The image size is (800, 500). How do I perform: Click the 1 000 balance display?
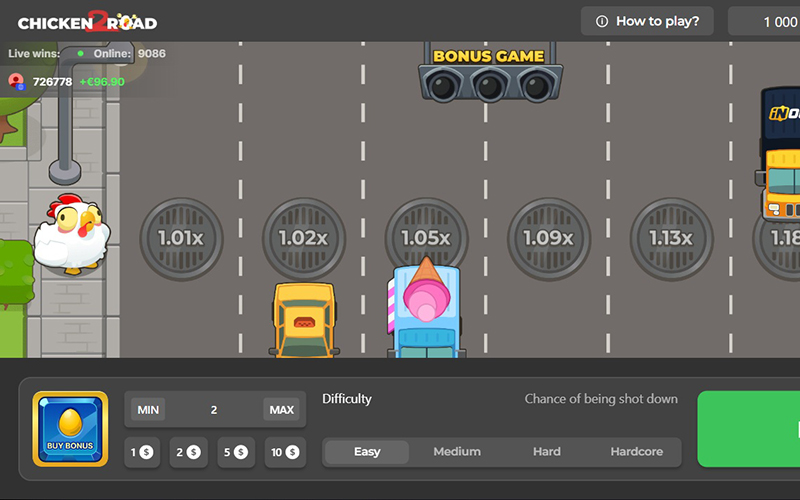click(764, 21)
